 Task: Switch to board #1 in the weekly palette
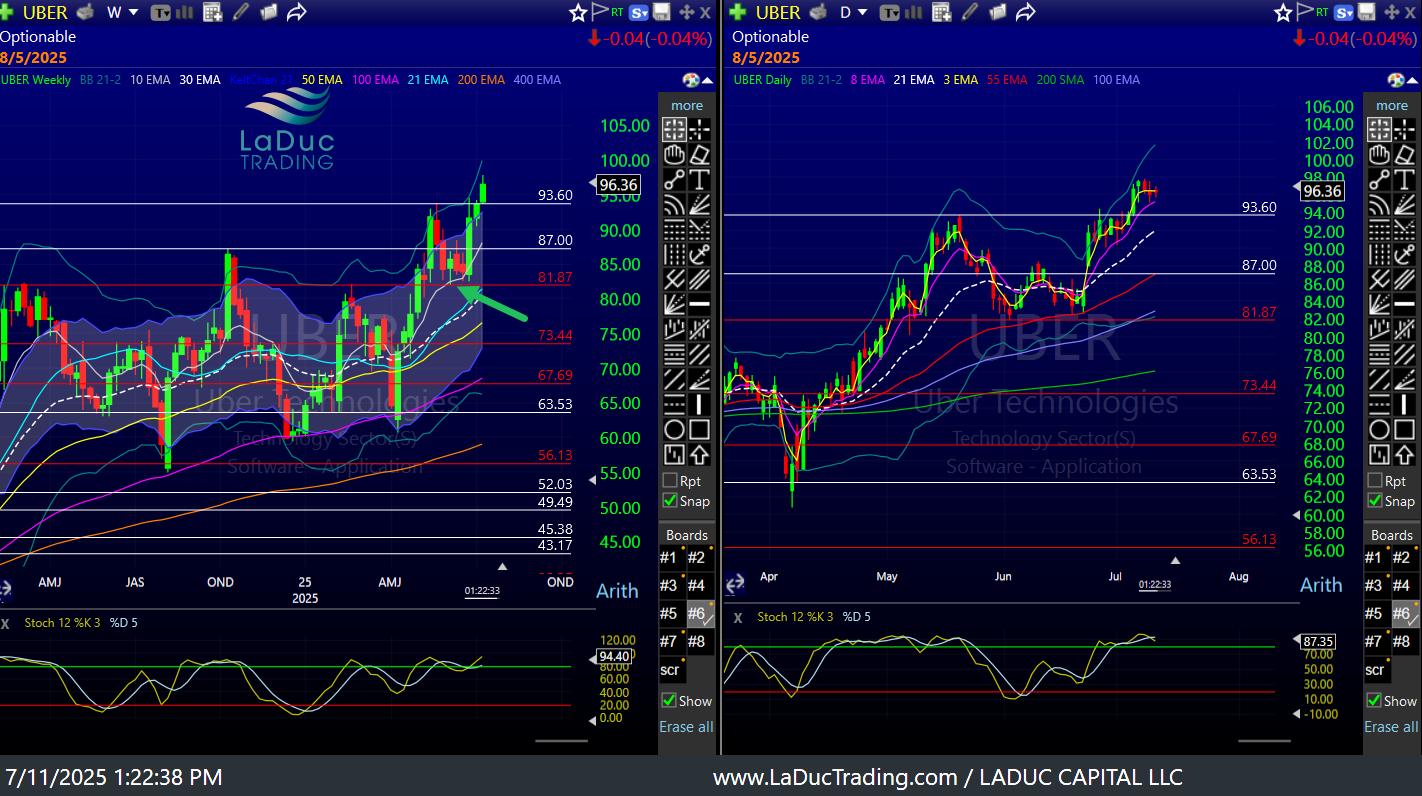tap(671, 557)
